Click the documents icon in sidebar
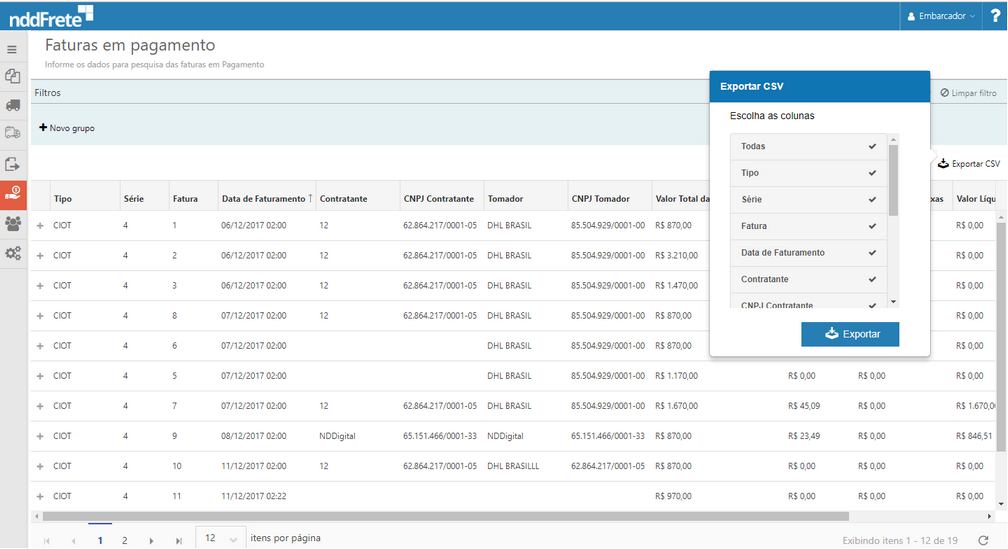The width and height of the screenshot is (1008, 549). tap(12, 76)
